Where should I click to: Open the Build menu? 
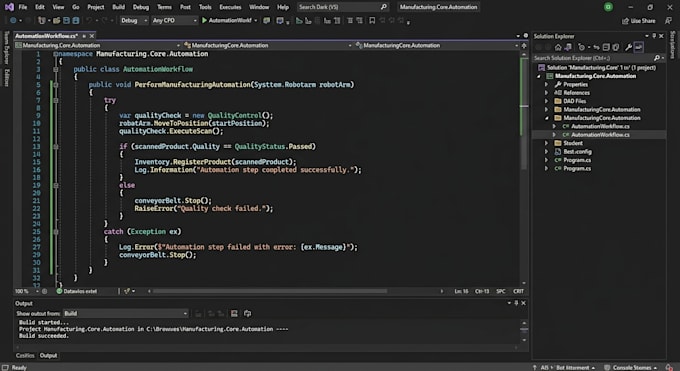click(x=118, y=7)
